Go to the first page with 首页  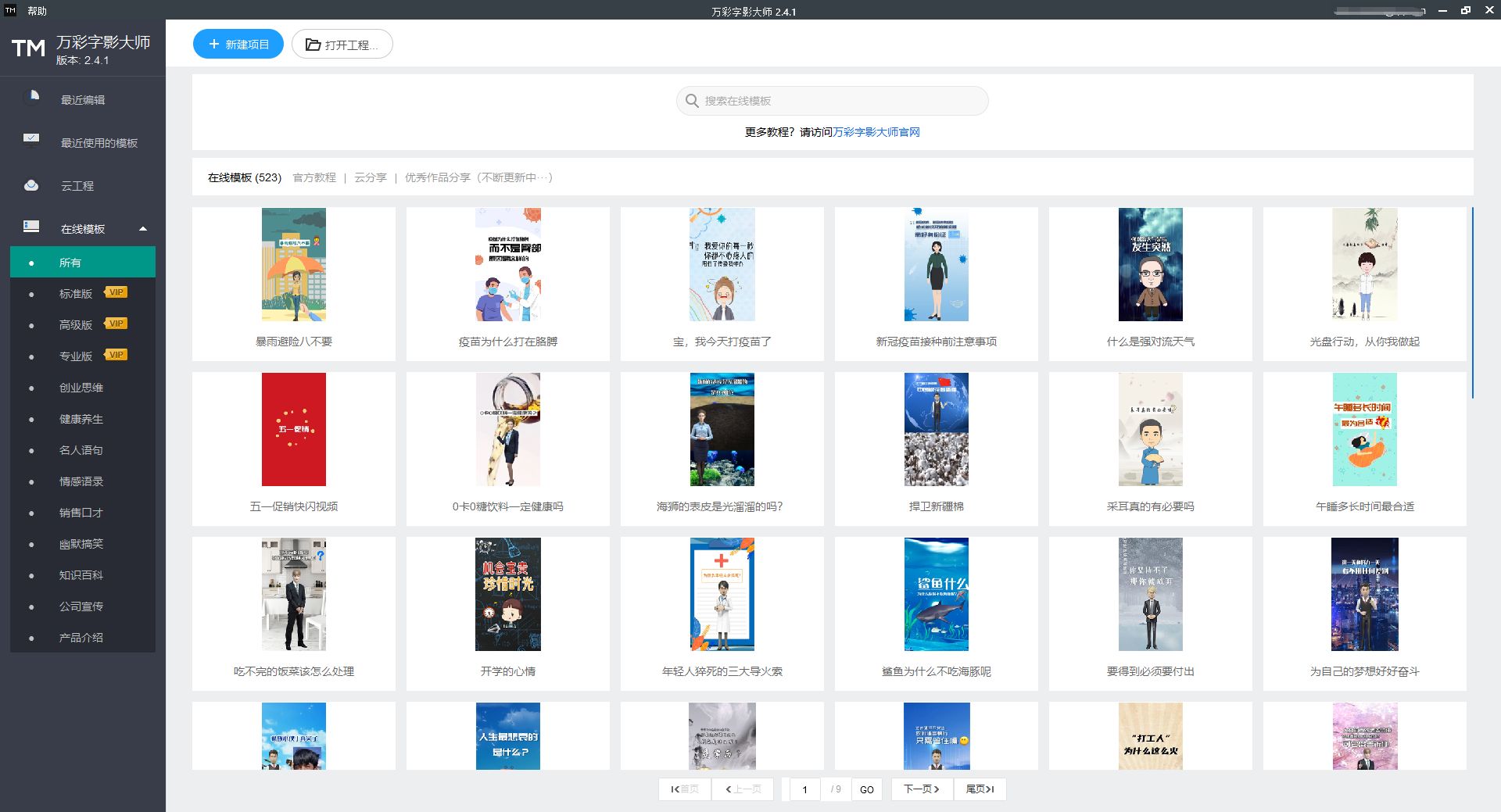coord(685,789)
